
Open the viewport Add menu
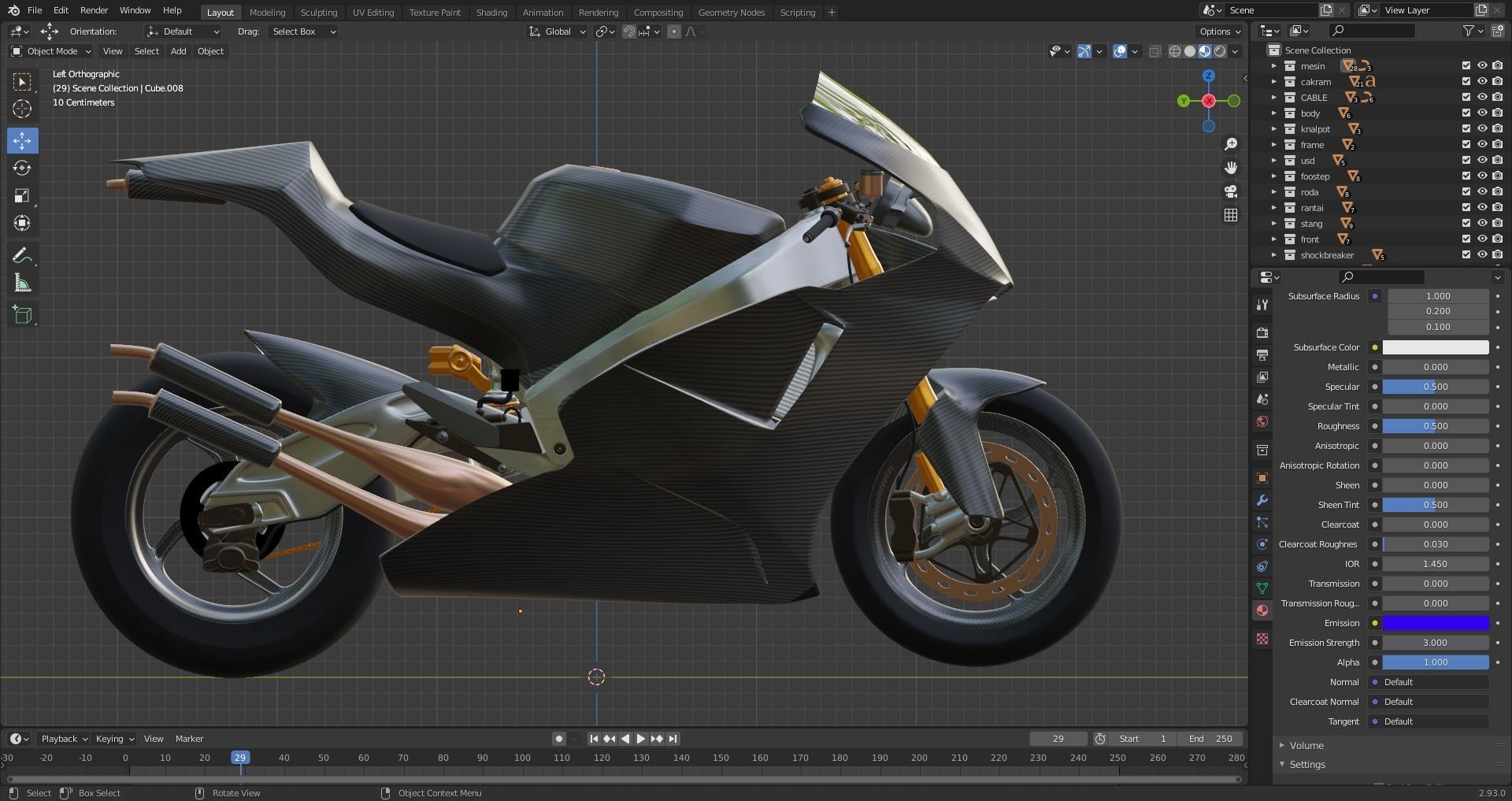coord(179,51)
